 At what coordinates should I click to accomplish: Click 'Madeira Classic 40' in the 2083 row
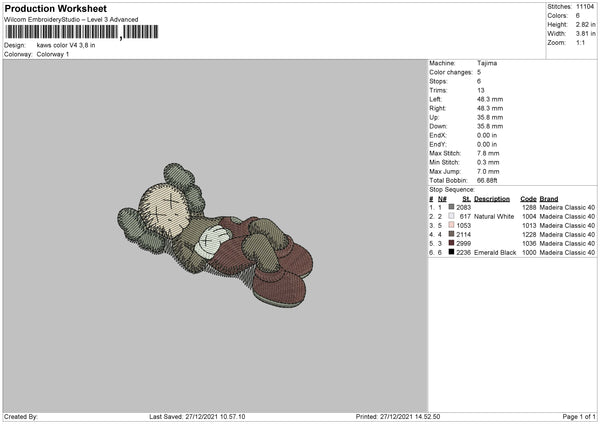567,207
